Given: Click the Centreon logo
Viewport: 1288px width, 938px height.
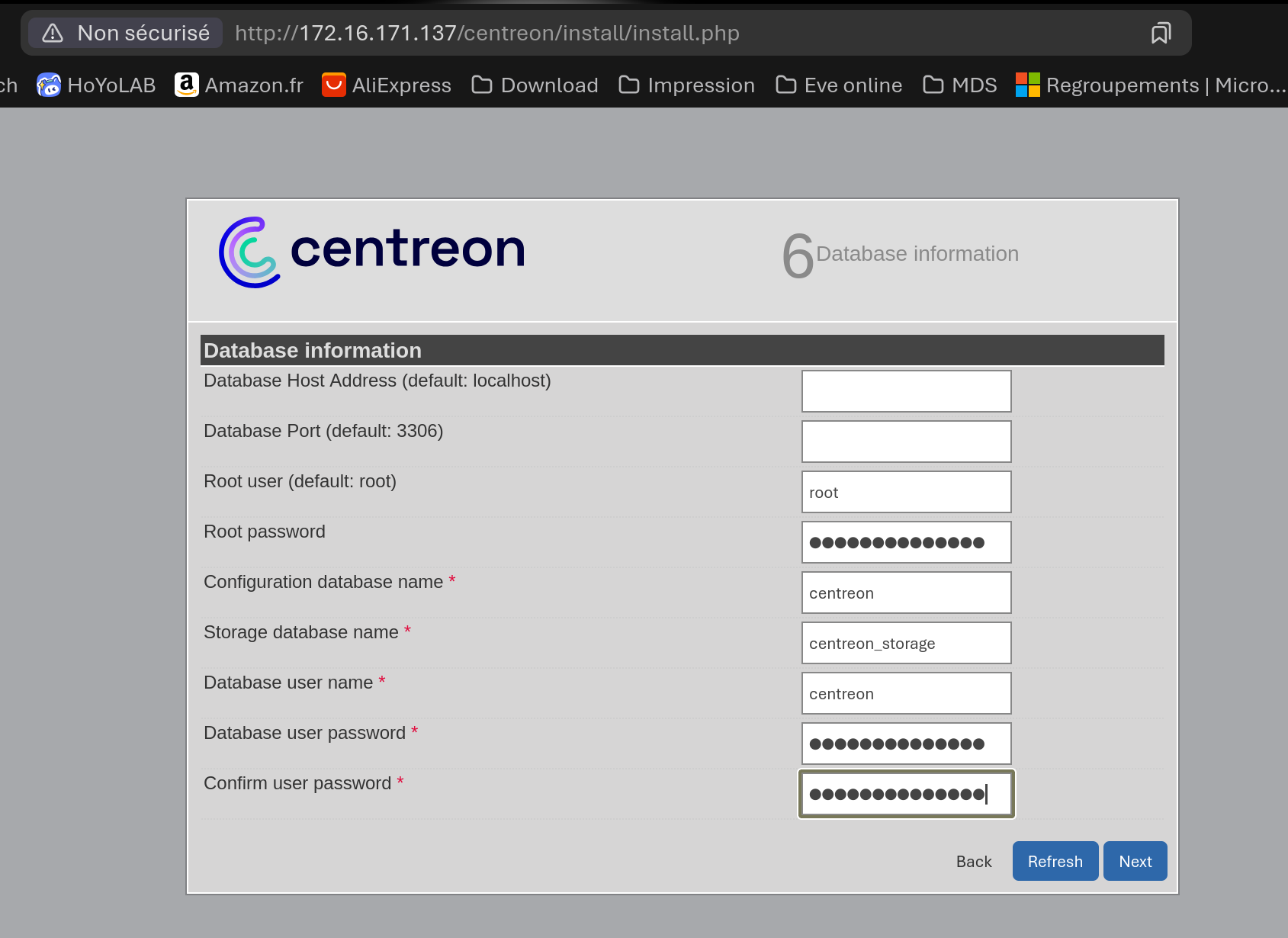Looking at the screenshot, I should 372,252.
